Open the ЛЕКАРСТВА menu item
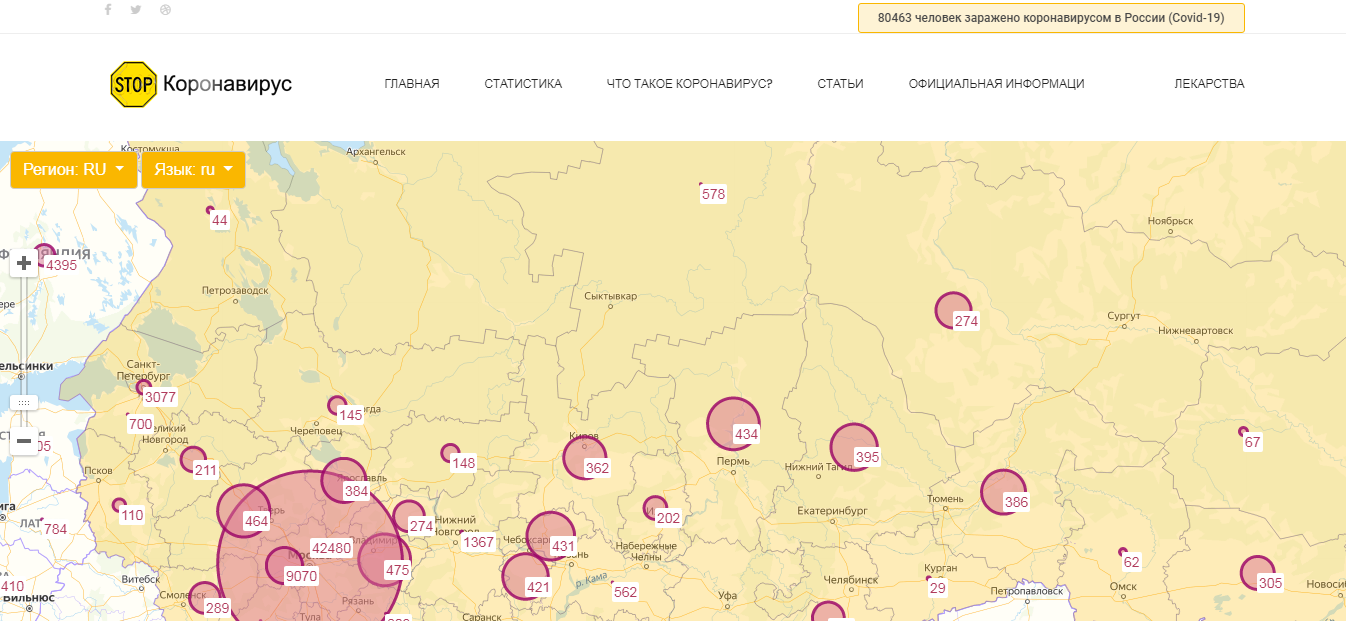 click(1209, 84)
